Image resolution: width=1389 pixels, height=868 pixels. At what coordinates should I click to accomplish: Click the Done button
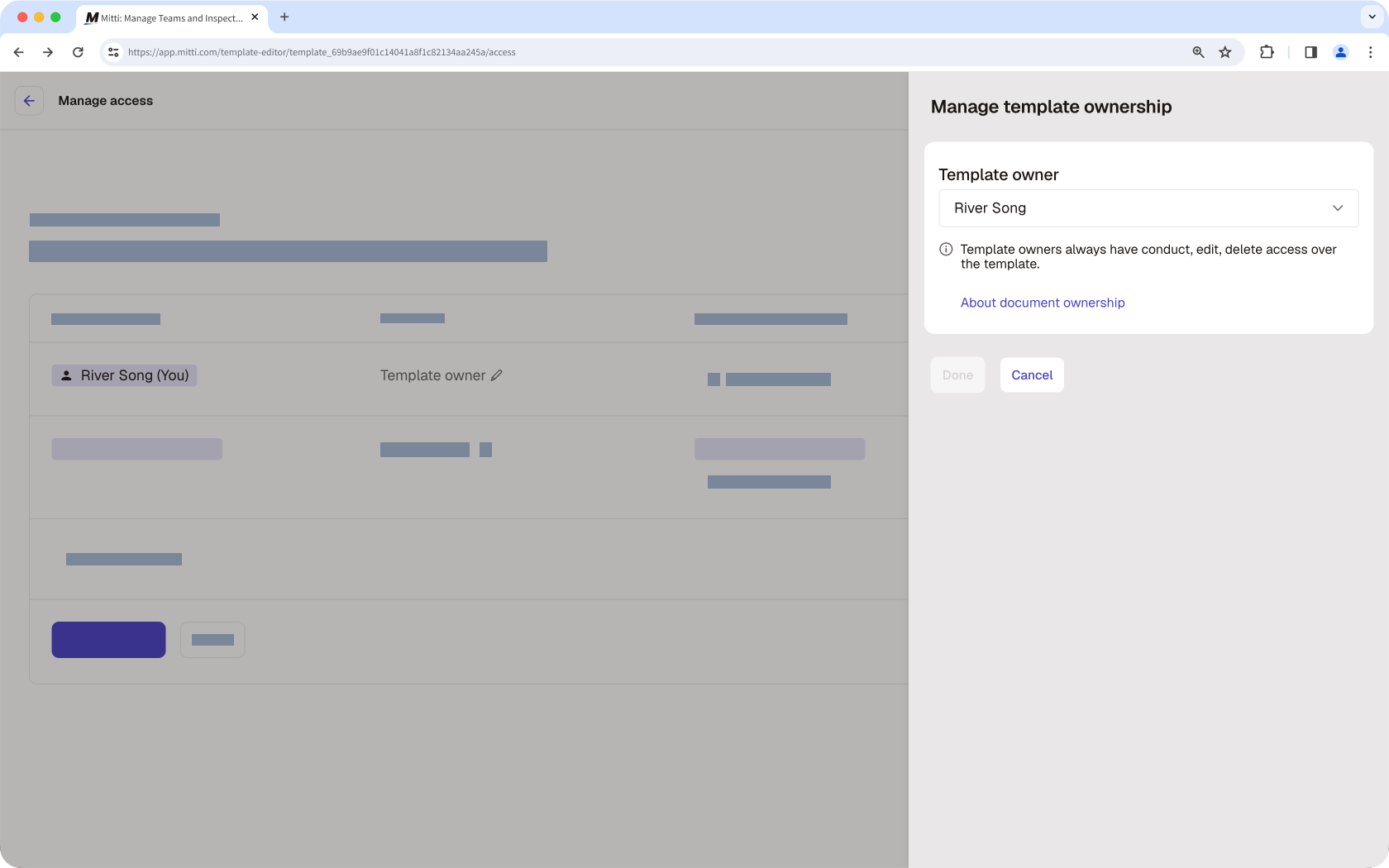point(957,375)
